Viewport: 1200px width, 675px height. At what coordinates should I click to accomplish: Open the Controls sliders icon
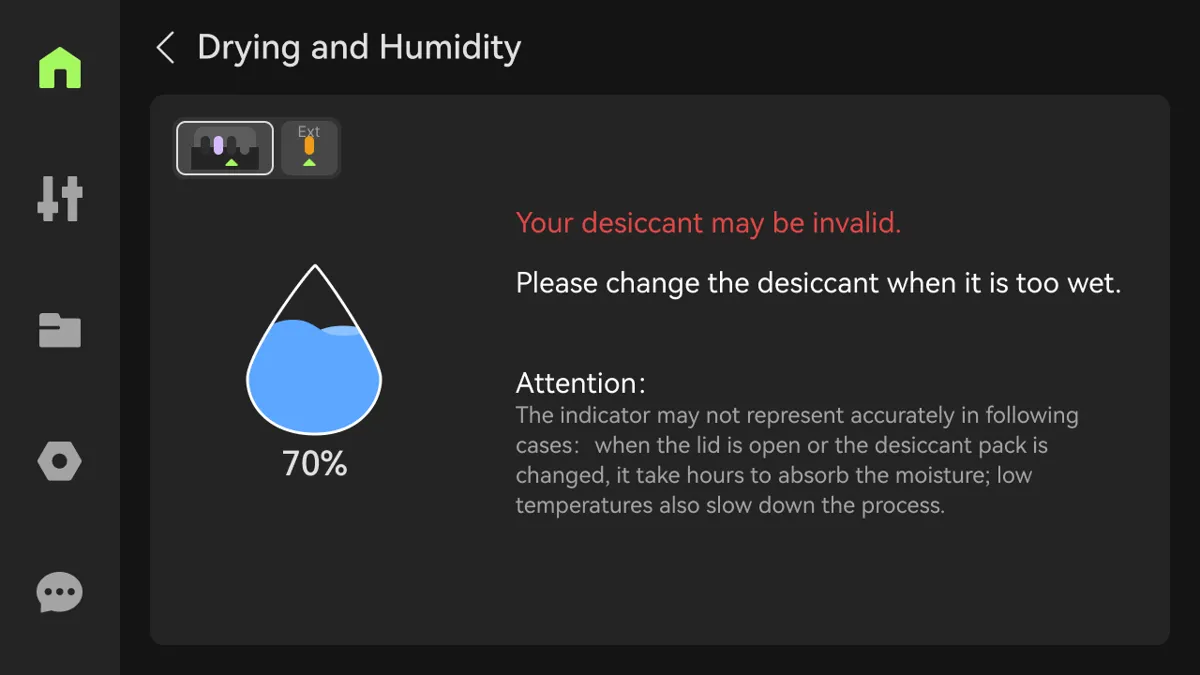click(x=60, y=198)
